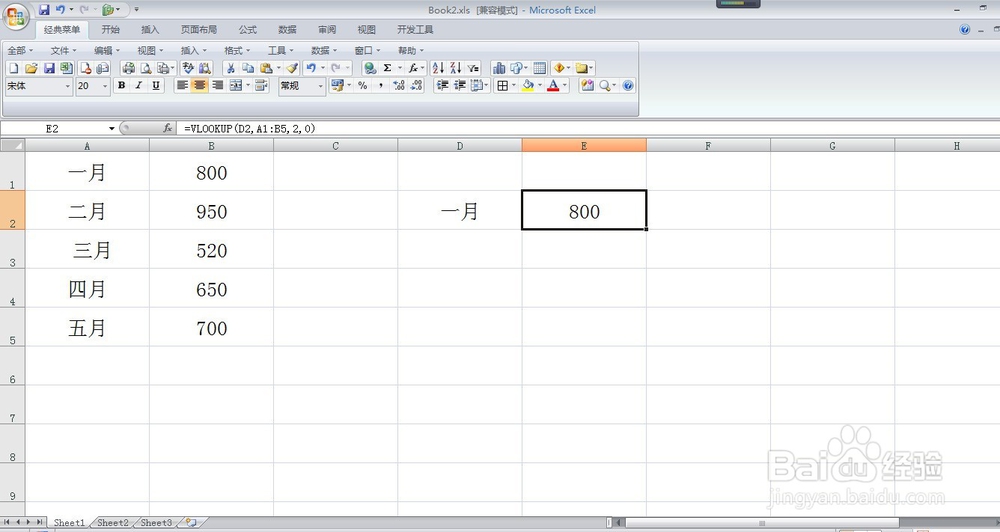Undo with the classic toolbar blue arrow

click(311, 68)
